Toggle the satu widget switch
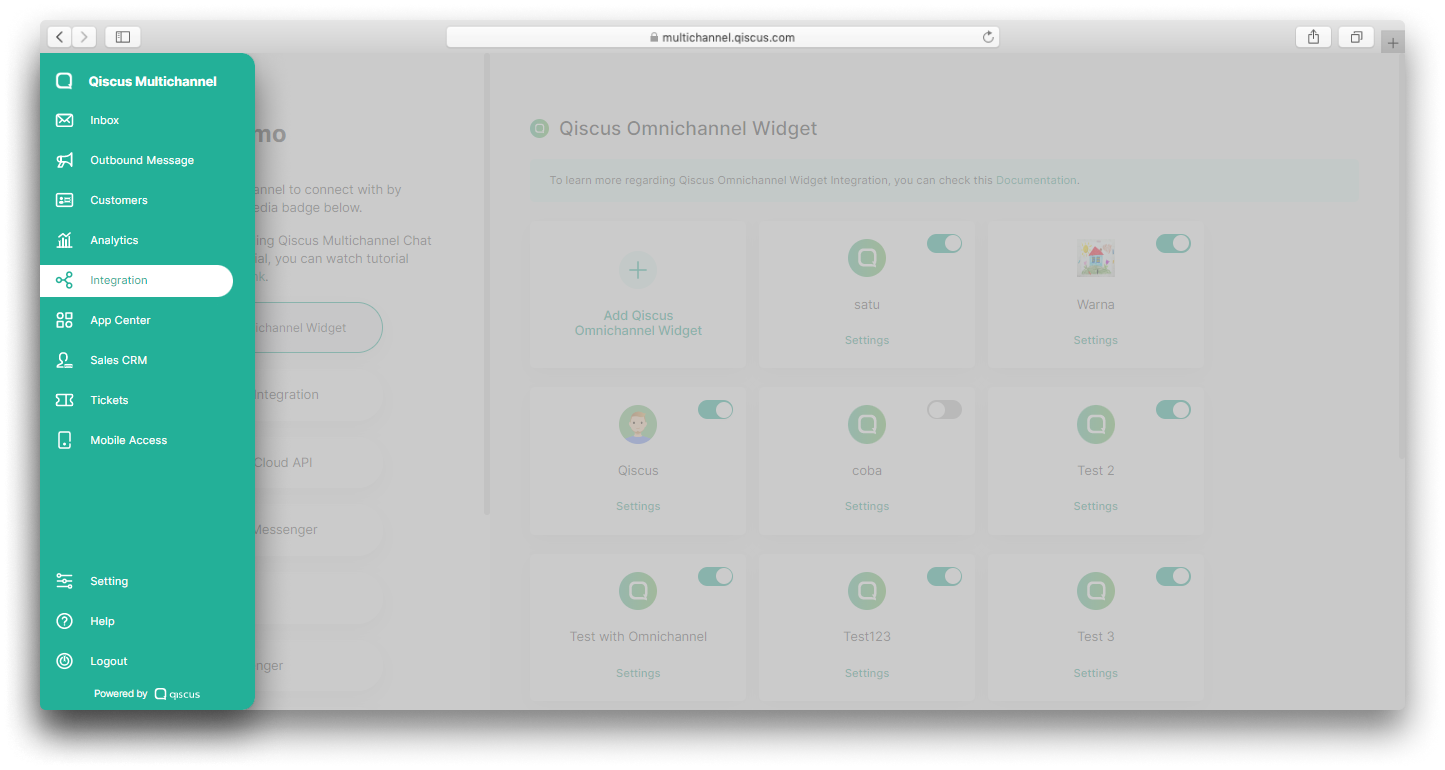Screen dimensions: 1445x770 click(944, 243)
